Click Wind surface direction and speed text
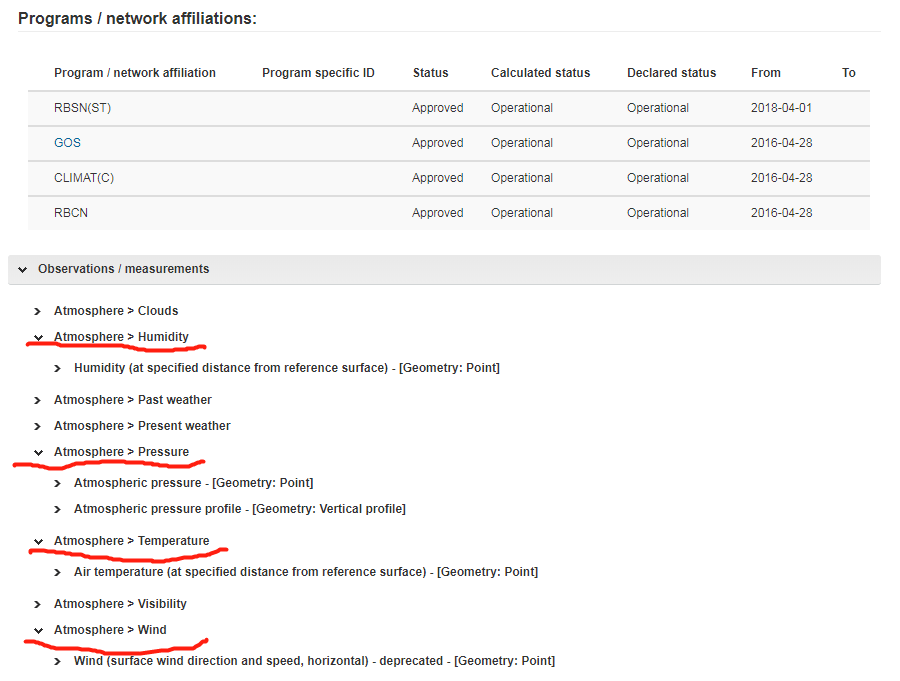Screen dimensions: 900x681 (x=315, y=661)
